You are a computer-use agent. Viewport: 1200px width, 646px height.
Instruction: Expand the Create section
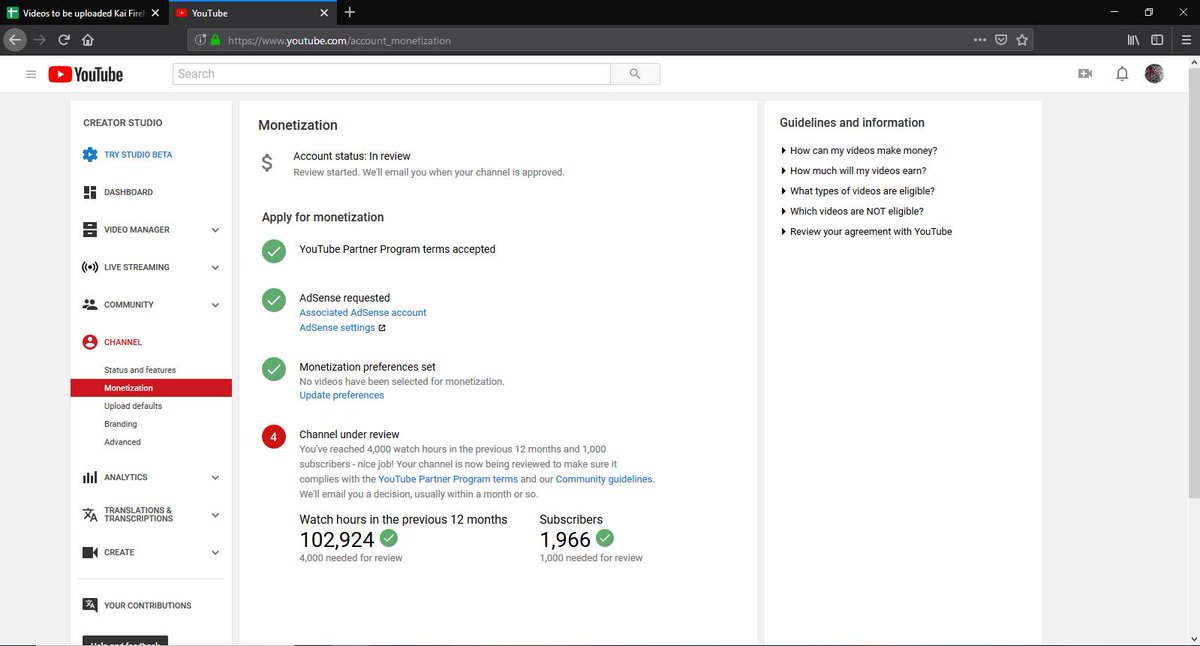tap(215, 552)
